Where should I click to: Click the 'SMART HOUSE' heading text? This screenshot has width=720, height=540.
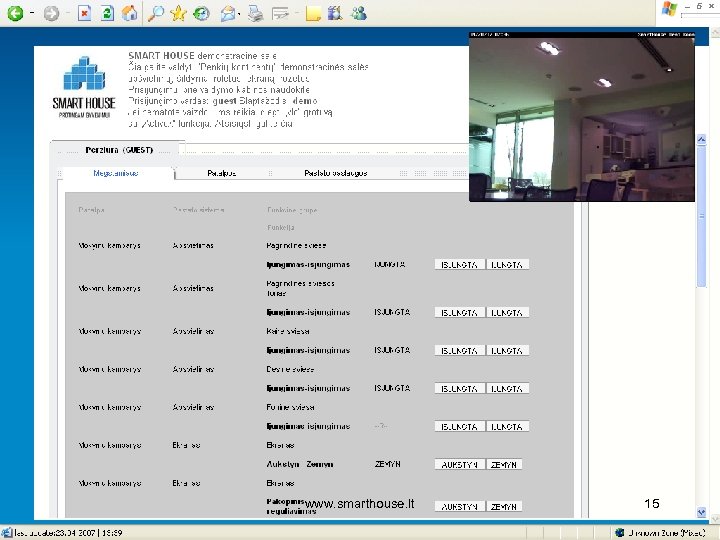tap(161, 56)
